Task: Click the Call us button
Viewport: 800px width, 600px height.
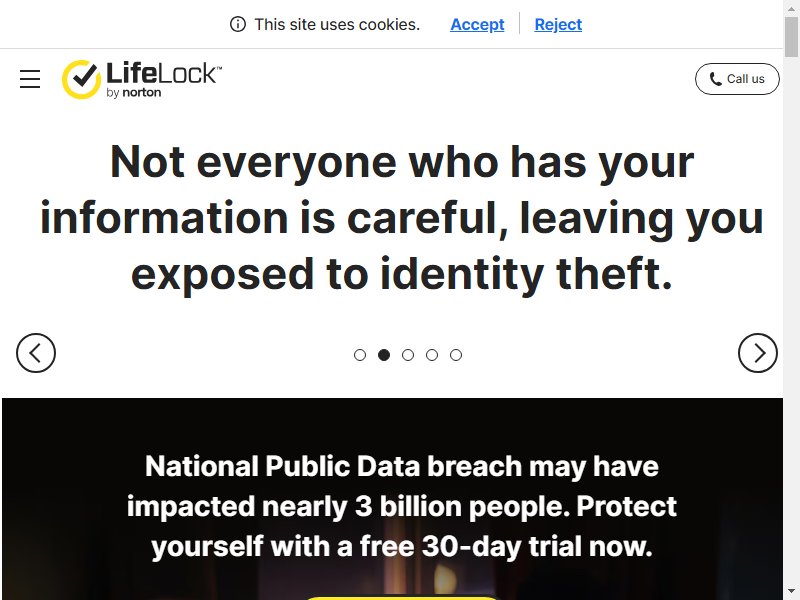Action: [737, 79]
